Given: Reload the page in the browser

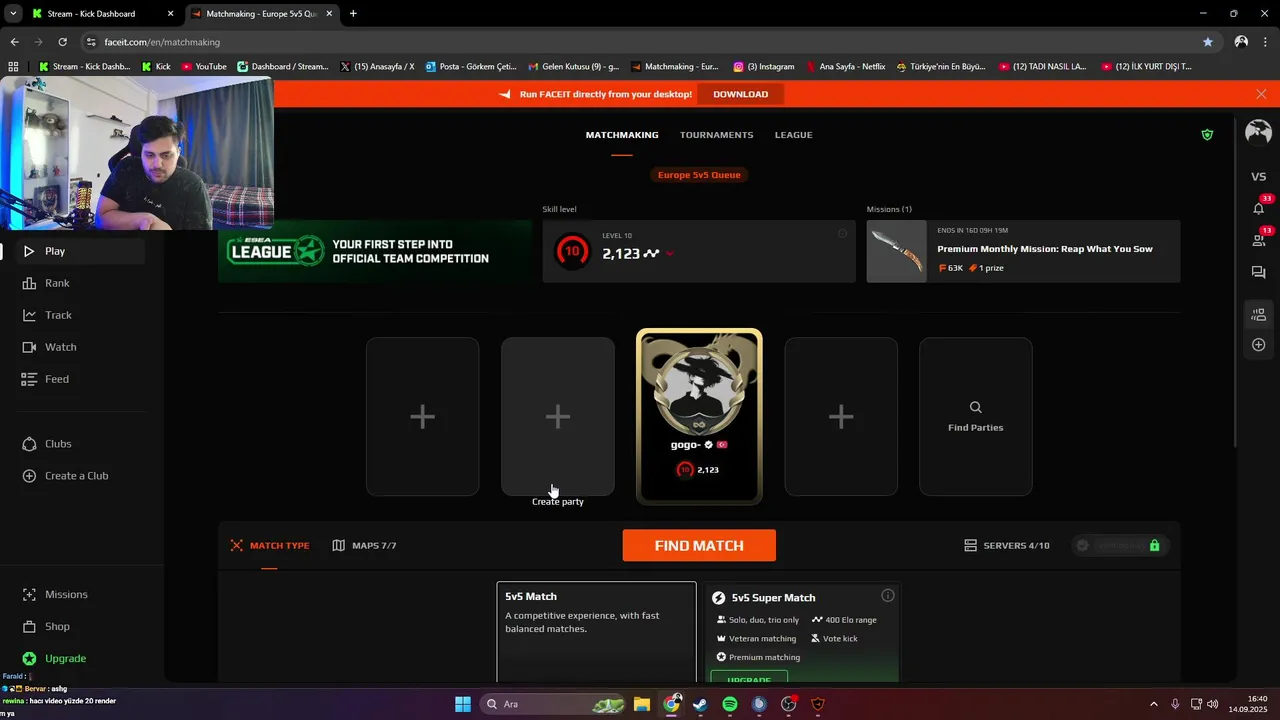Looking at the screenshot, I should [62, 42].
